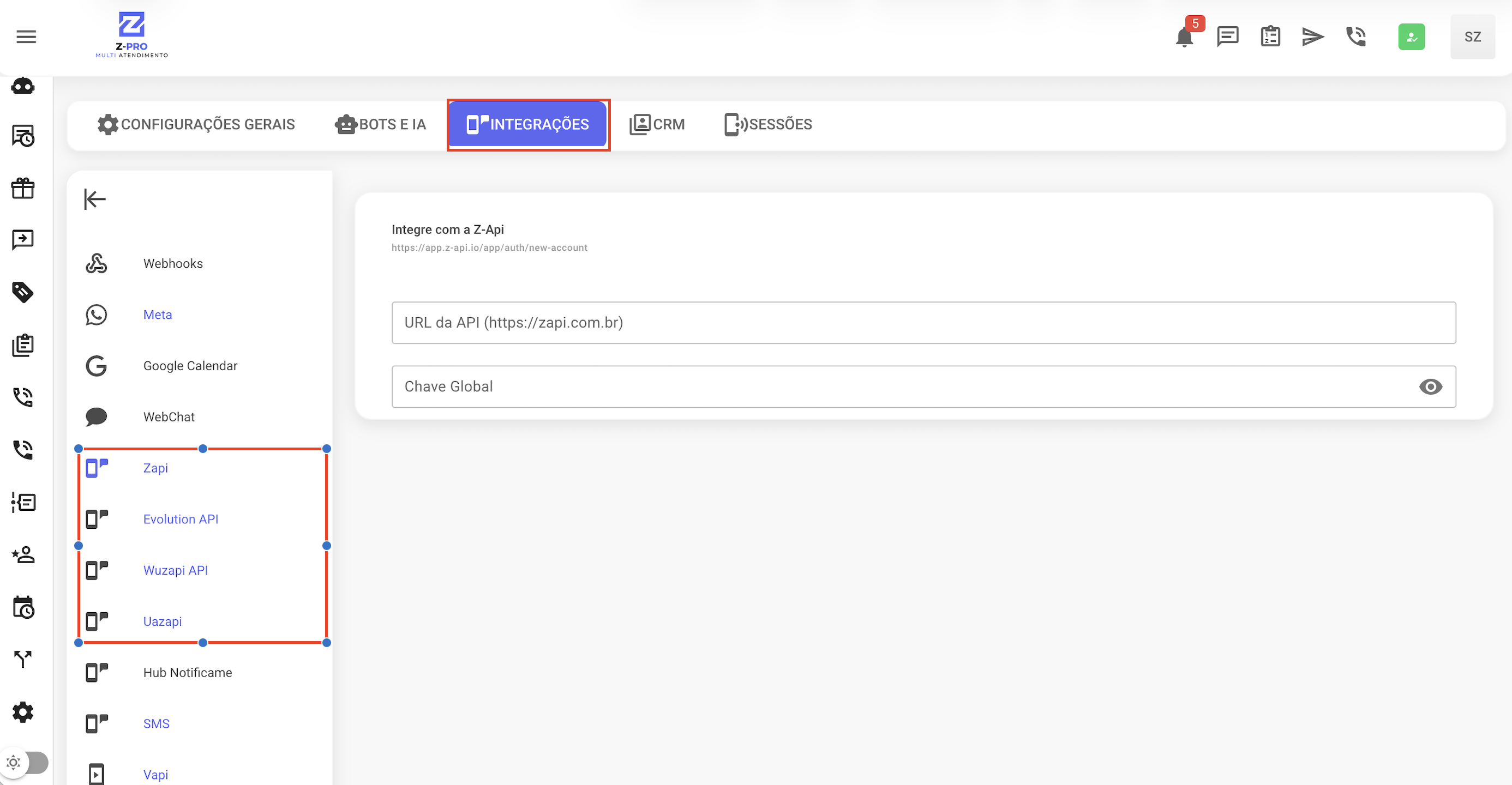This screenshot has width=1512, height=785.
Task: Open the hamburger menu
Action: (26, 37)
